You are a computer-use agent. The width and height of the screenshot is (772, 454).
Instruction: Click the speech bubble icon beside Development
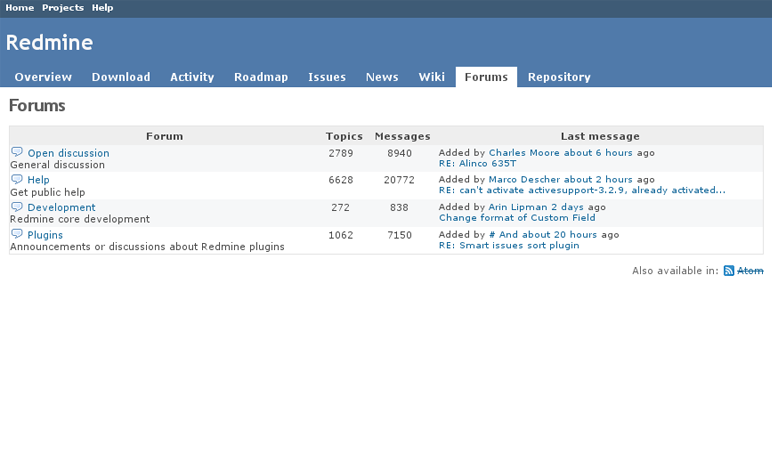click(x=17, y=206)
